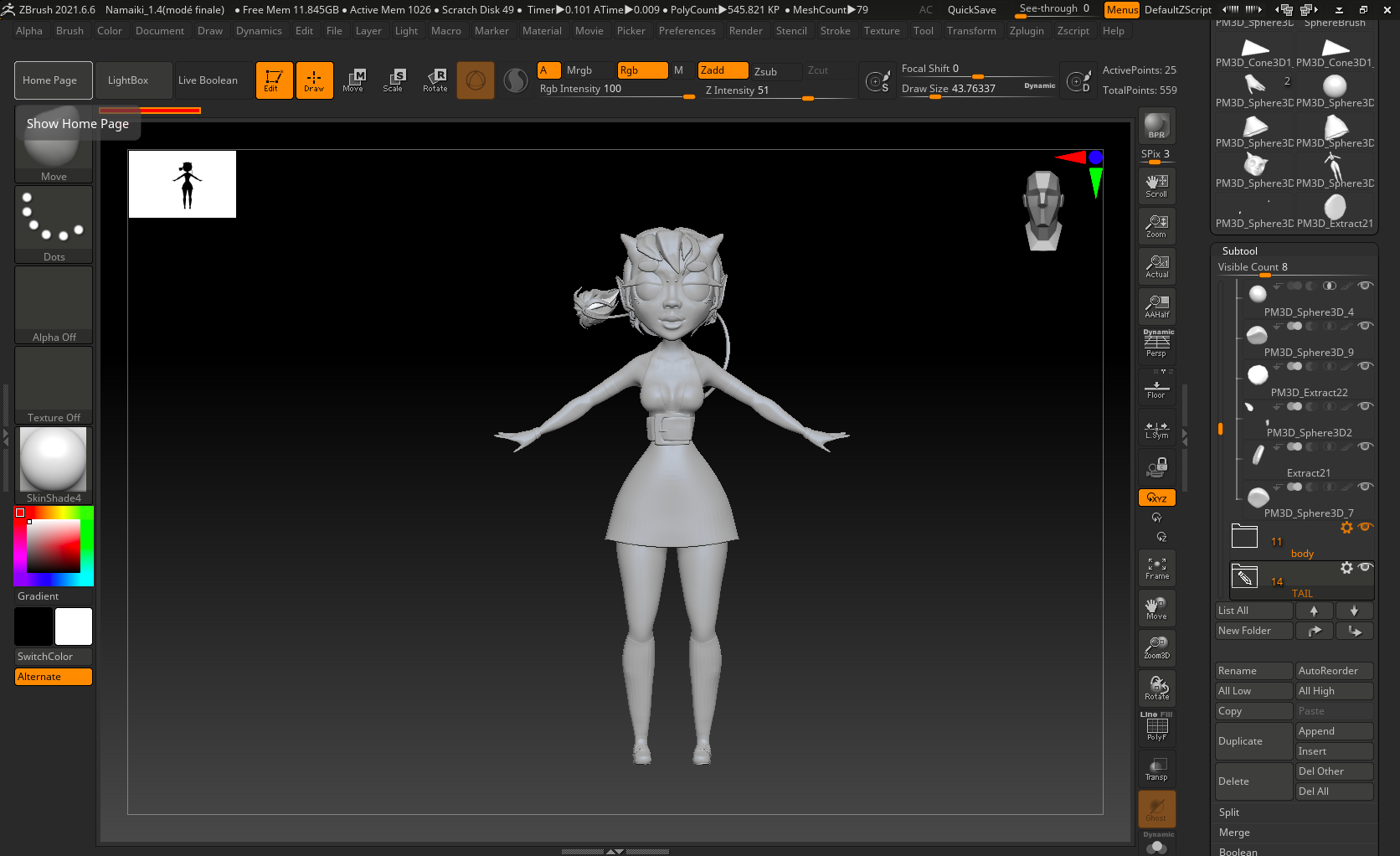The height and width of the screenshot is (856, 1400).
Task: Select the Scale gizmo tool
Action: click(x=393, y=80)
